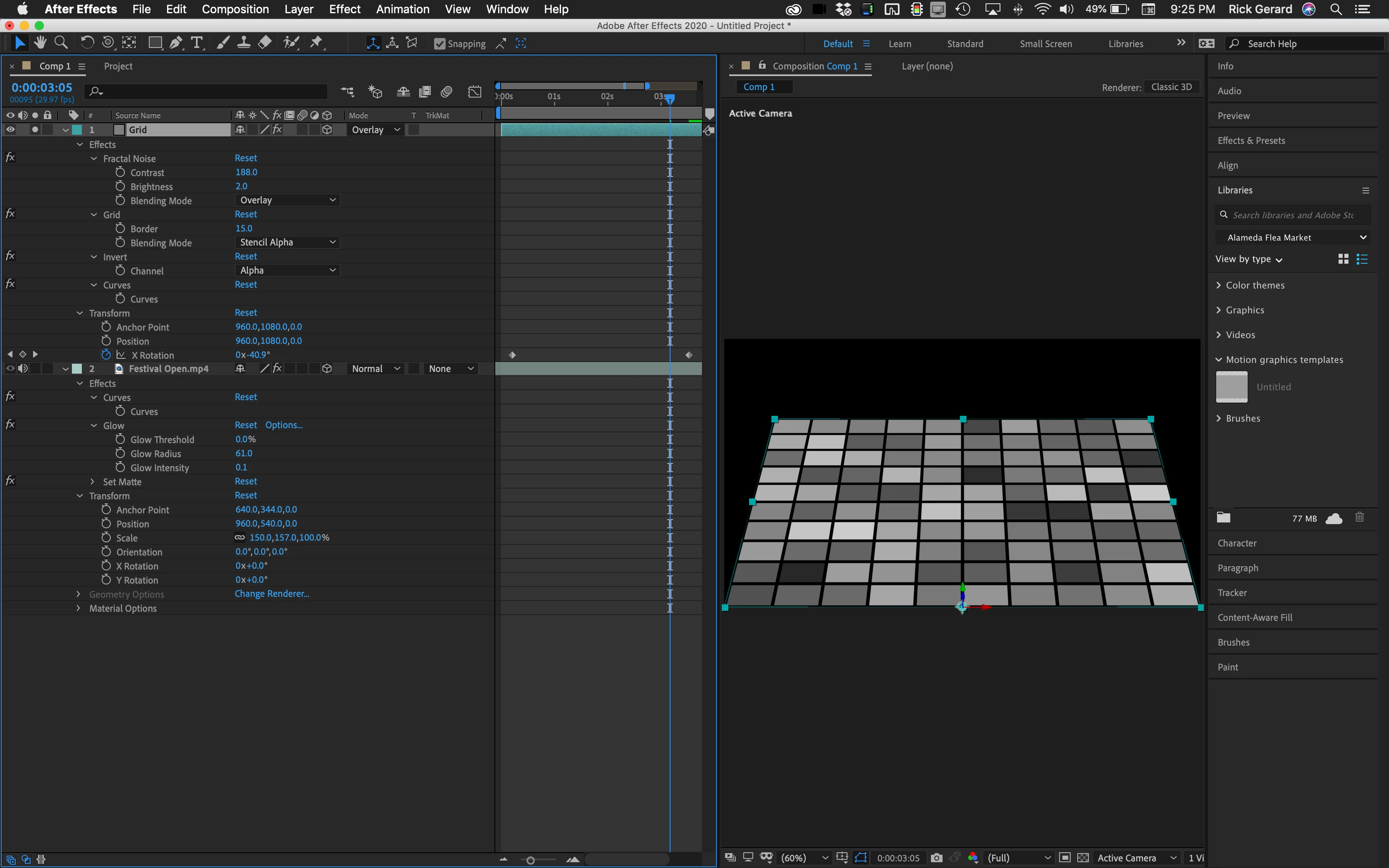The image size is (1389, 868).
Task: Click the take snapshot camera icon
Action: [936, 858]
